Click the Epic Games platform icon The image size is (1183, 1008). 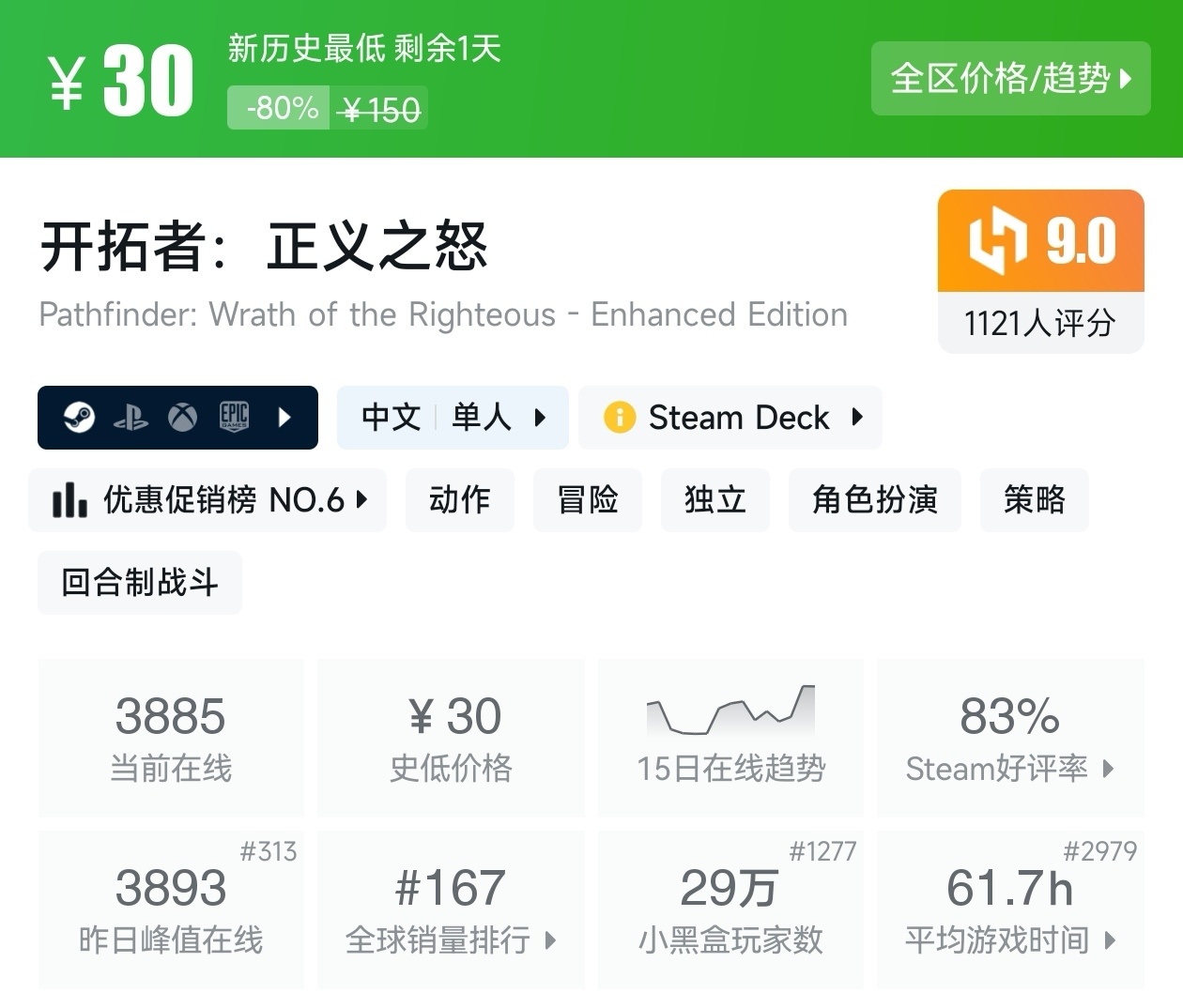click(x=234, y=417)
